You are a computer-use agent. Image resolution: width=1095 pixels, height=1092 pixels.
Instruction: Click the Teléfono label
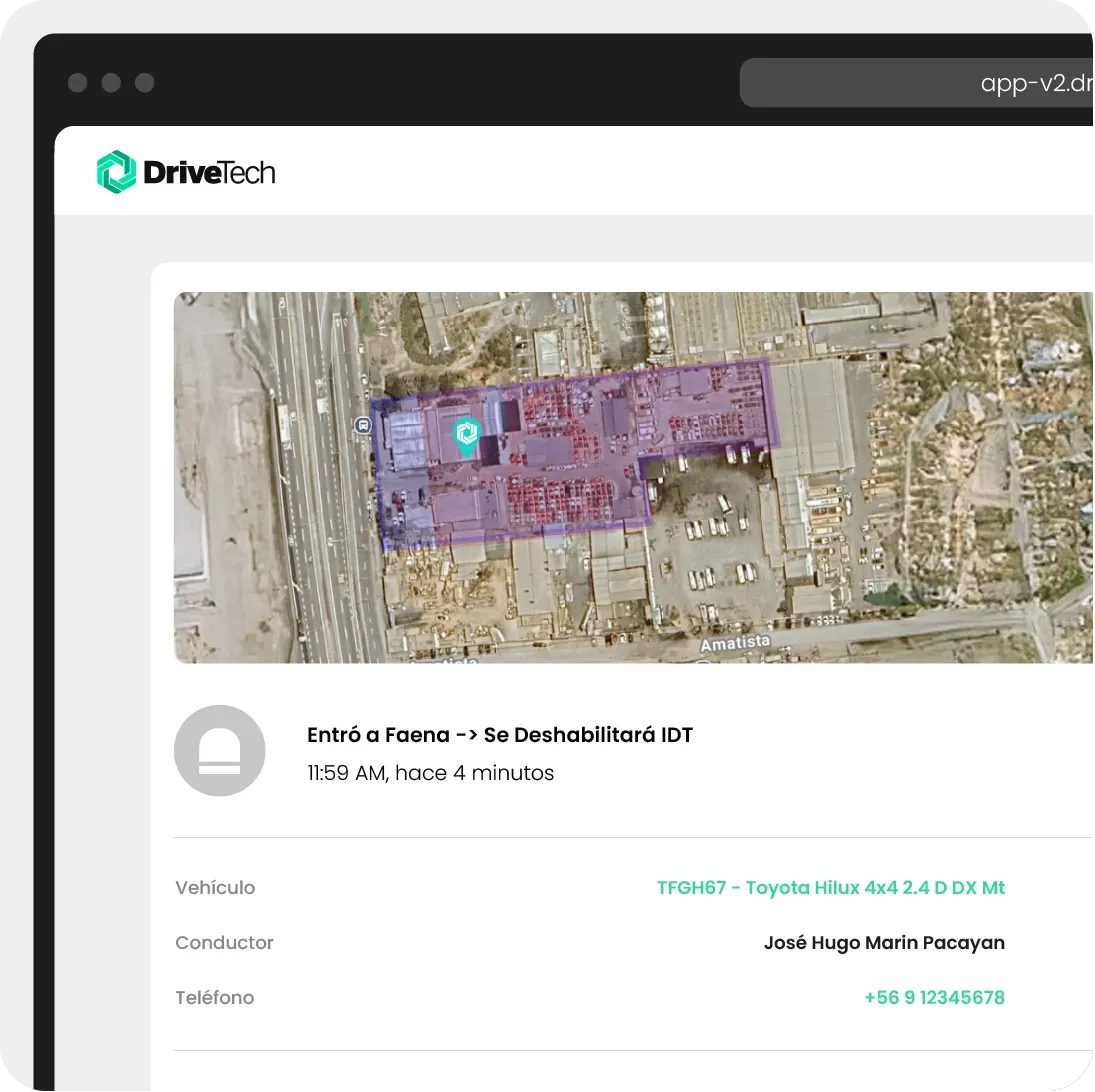214,997
